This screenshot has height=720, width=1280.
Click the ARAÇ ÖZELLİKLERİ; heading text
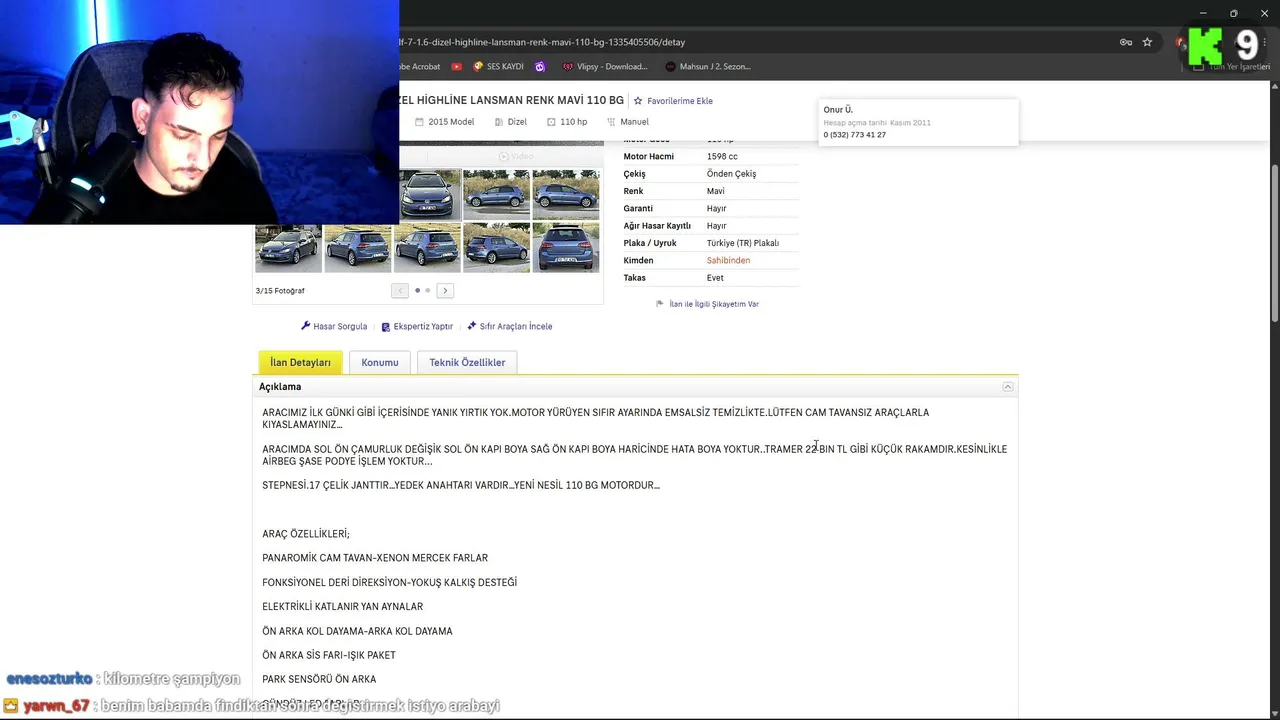(306, 534)
